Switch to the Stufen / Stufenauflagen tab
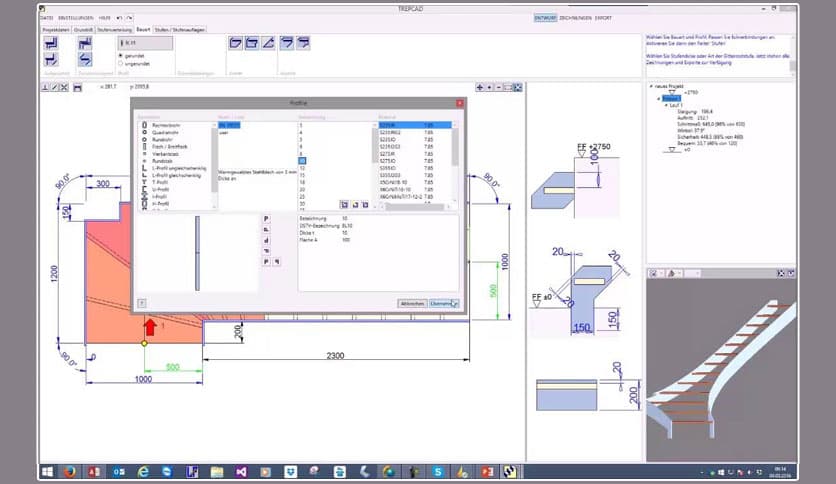The width and height of the screenshot is (836, 484). [180, 30]
